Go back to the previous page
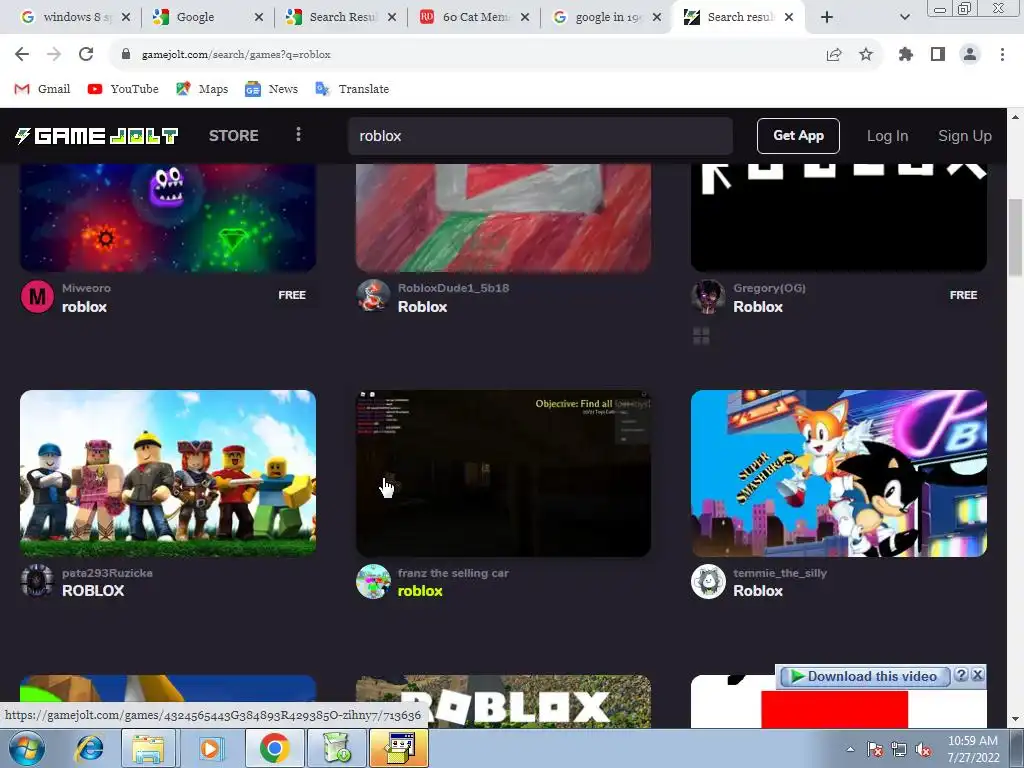This screenshot has height=768, width=1024. (22, 54)
